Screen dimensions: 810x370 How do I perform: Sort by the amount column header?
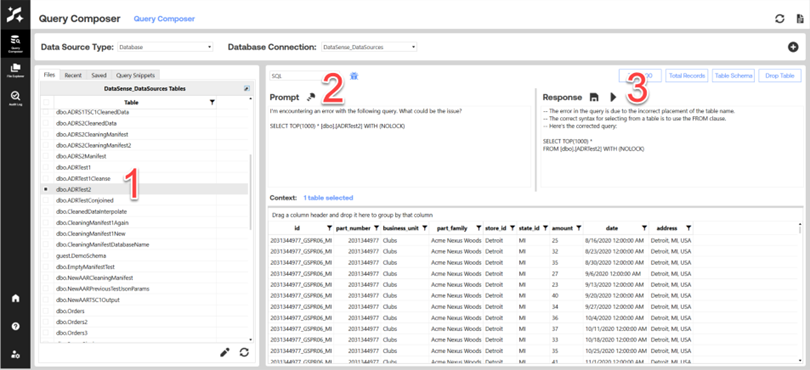pos(562,228)
